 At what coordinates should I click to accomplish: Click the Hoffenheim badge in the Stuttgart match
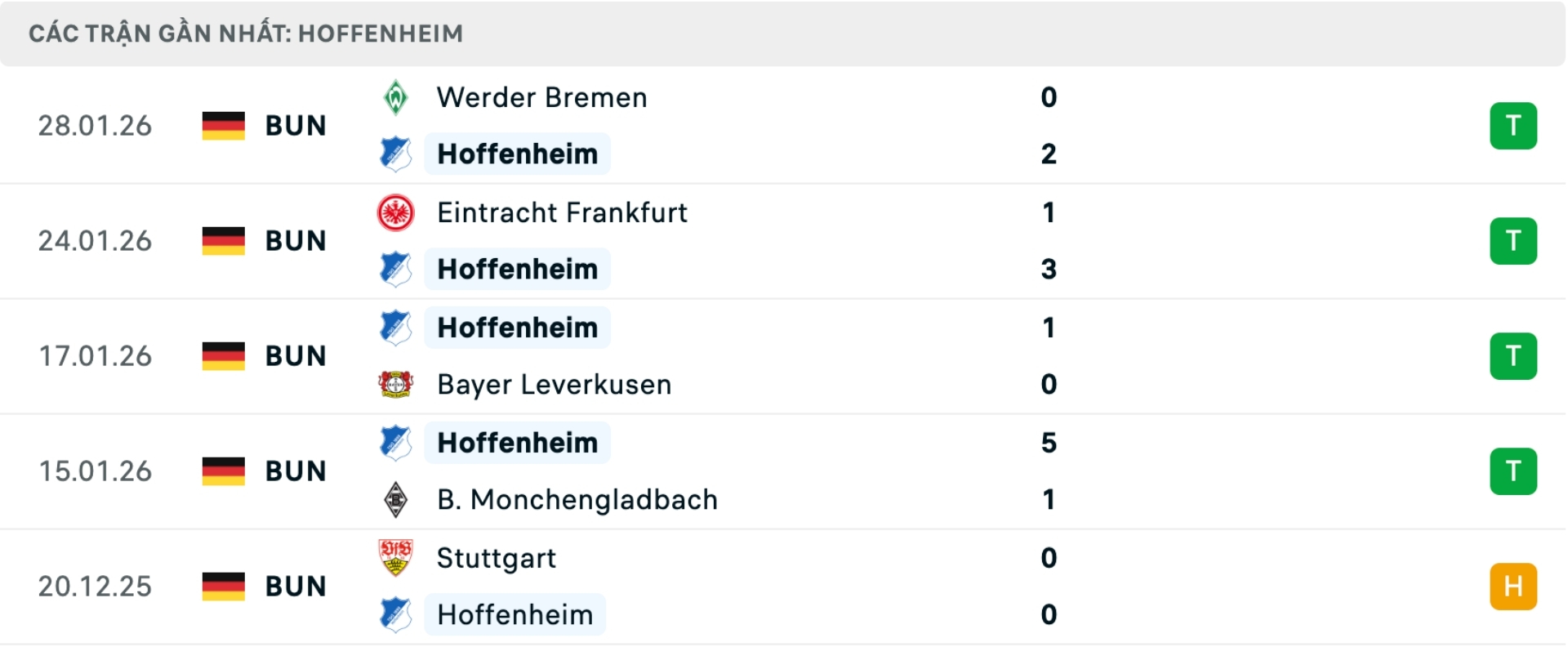click(397, 615)
